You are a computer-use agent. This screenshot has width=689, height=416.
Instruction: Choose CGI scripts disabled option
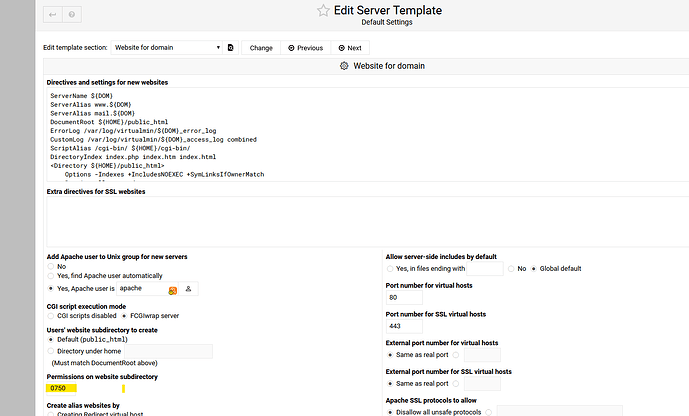pyautogui.click(x=50, y=316)
